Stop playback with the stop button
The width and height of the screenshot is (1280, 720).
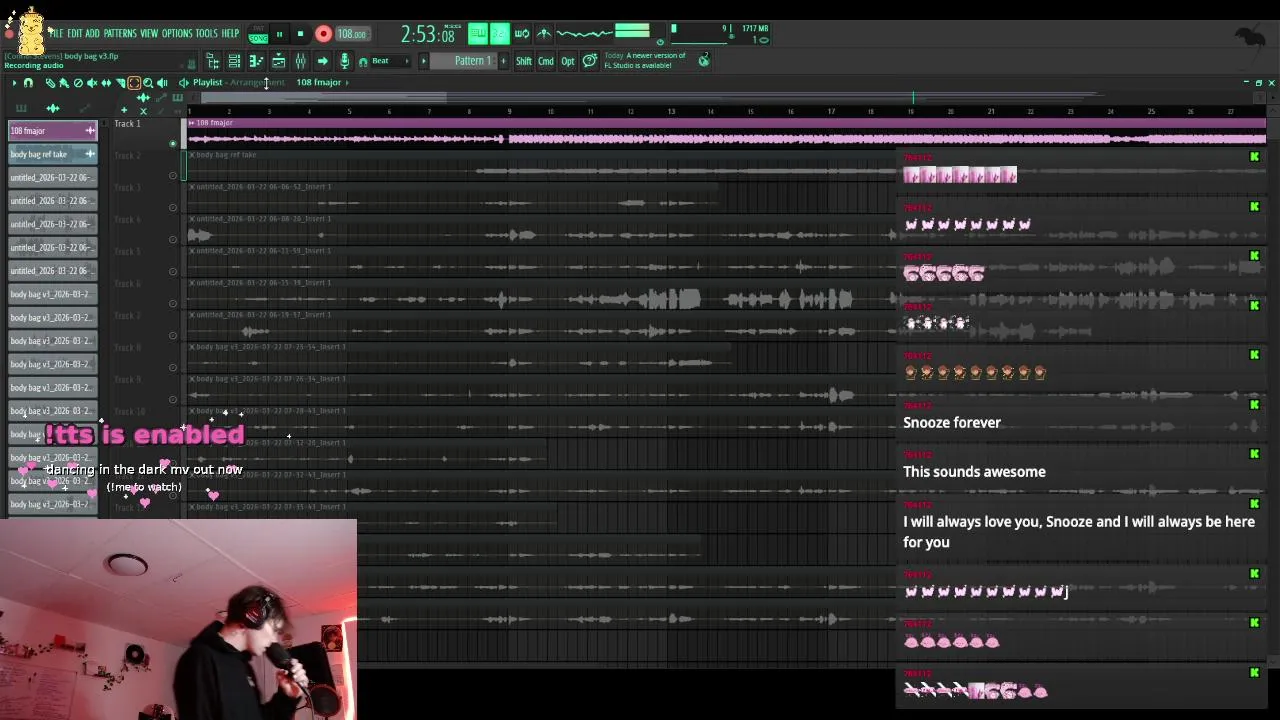pyautogui.click(x=300, y=34)
